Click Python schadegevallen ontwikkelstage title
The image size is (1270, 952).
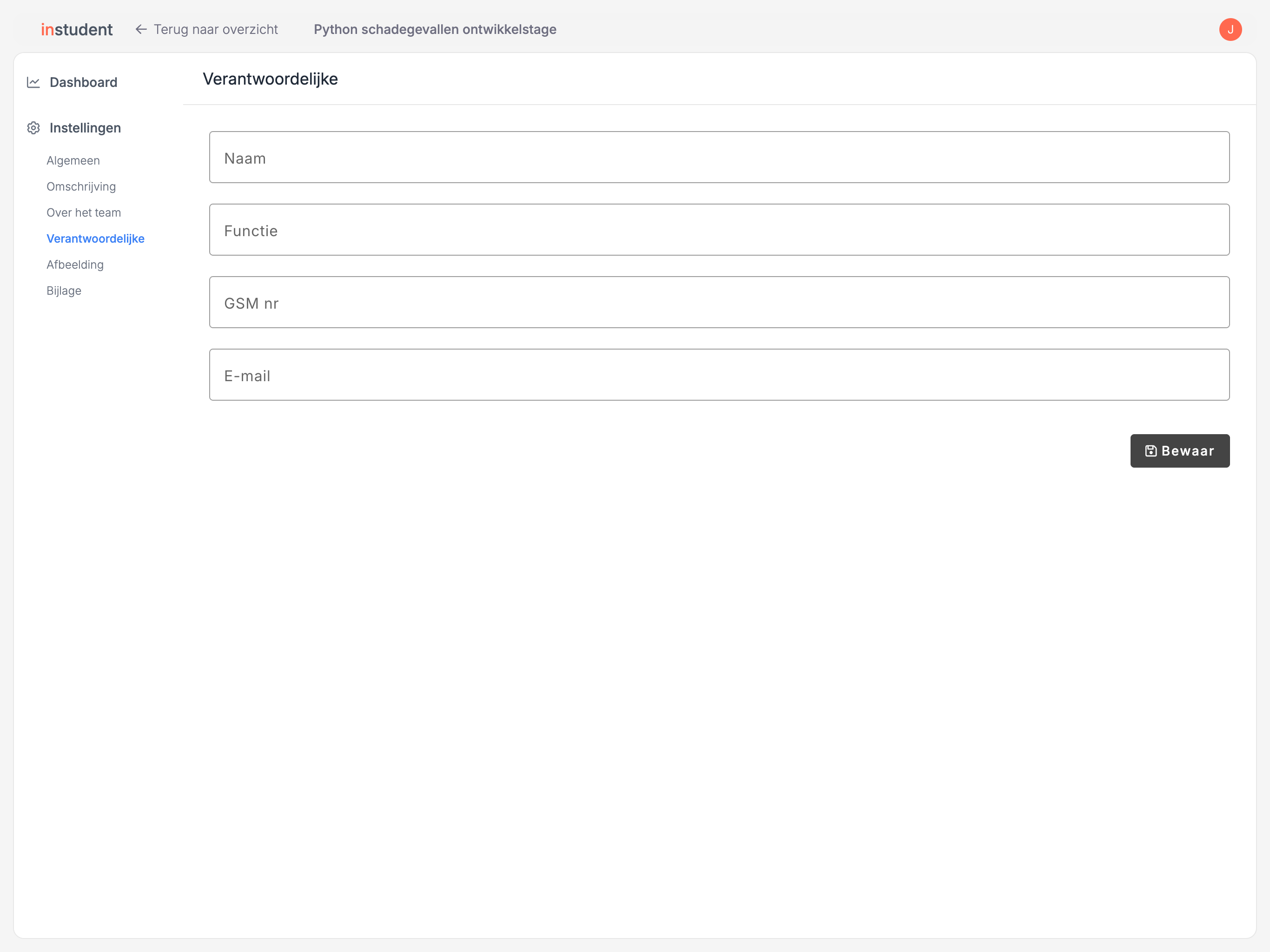[435, 29]
